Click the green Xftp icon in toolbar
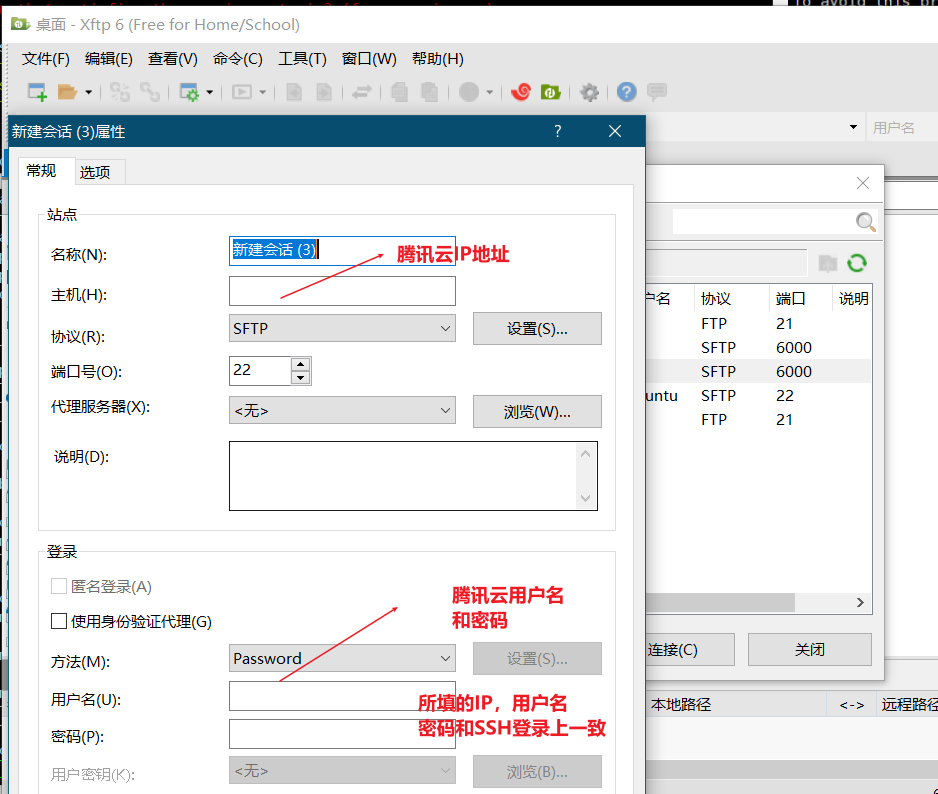 [x=550, y=92]
